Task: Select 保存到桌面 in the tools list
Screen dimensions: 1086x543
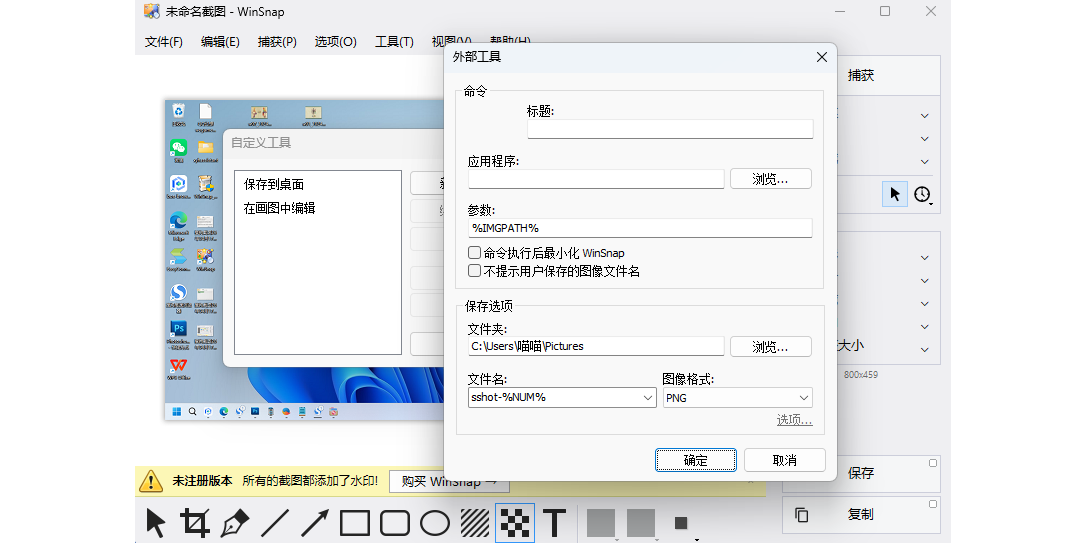Action: pyautogui.click(x=274, y=184)
